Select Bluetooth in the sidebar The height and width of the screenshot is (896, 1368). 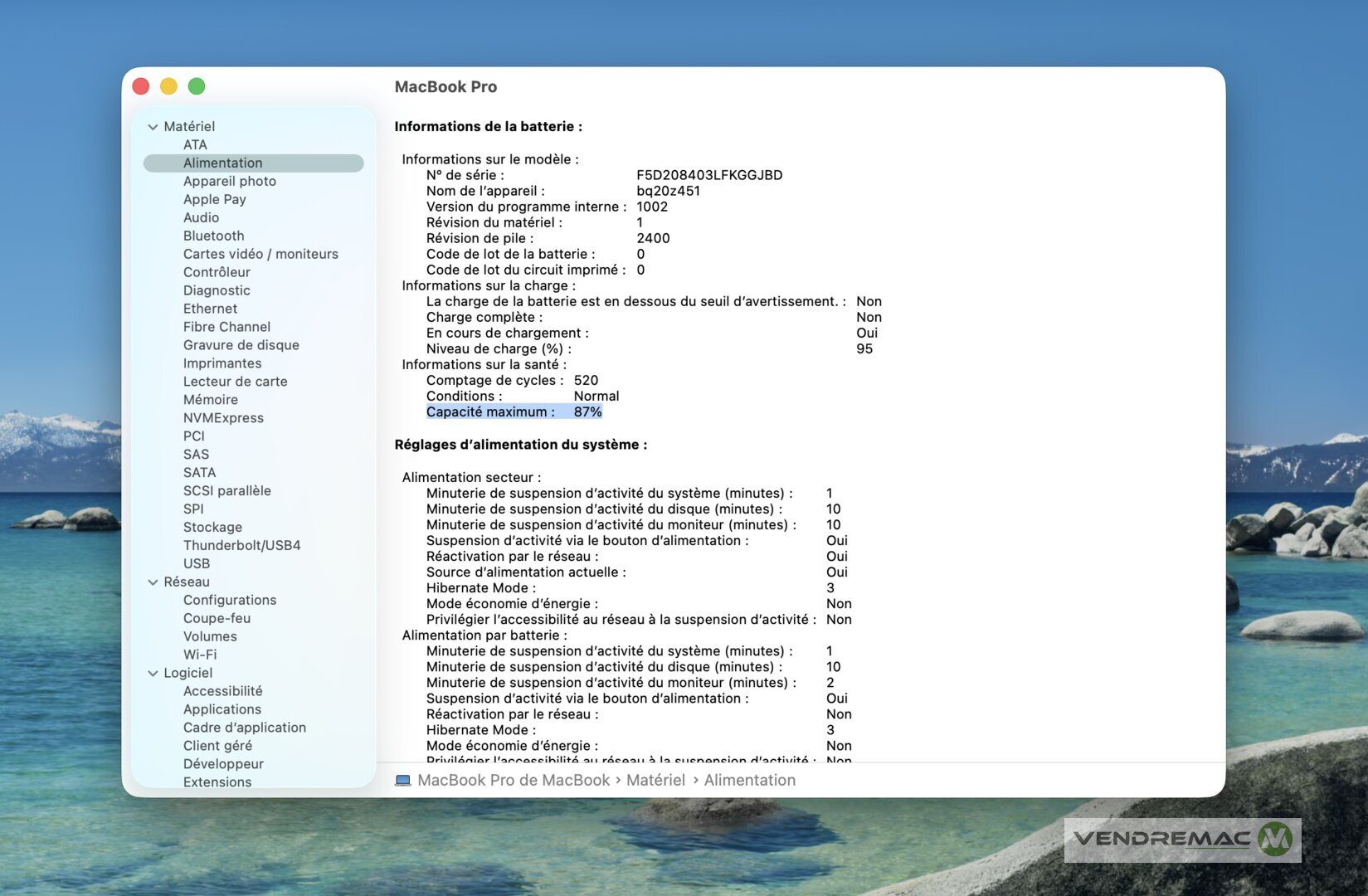(x=213, y=236)
